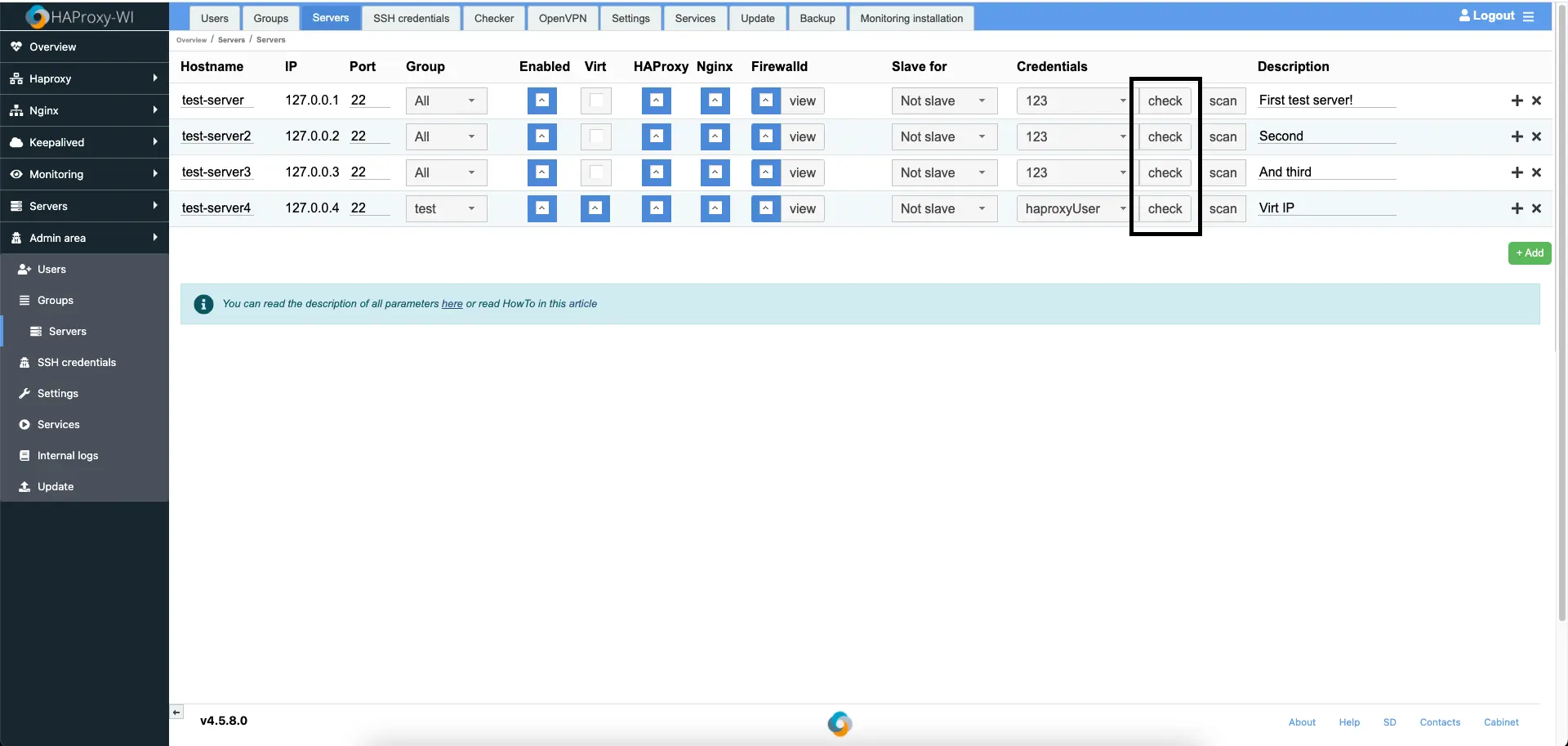Switch to the SSH credentials tab
The width and height of the screenshot is (1568, 746).
click(411, 18)
